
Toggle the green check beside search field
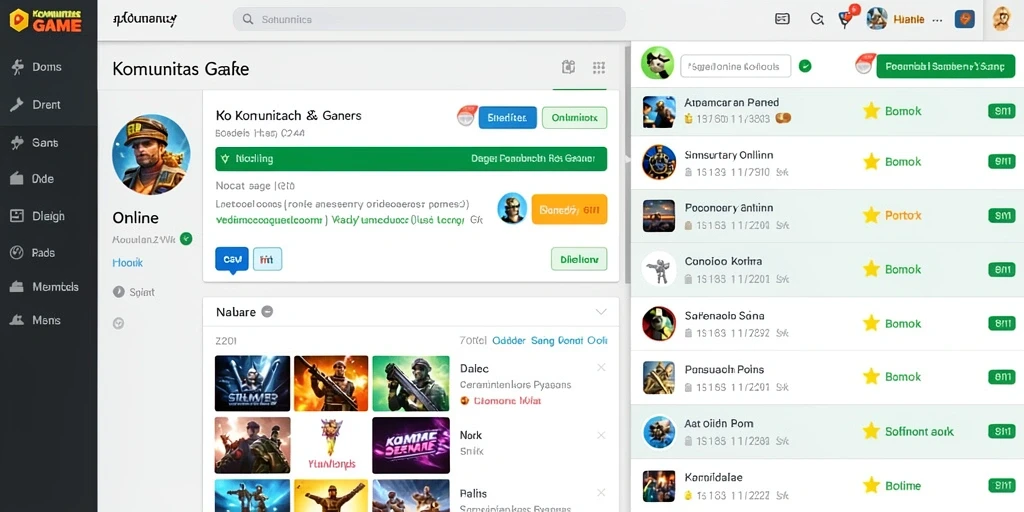point(805,66)
